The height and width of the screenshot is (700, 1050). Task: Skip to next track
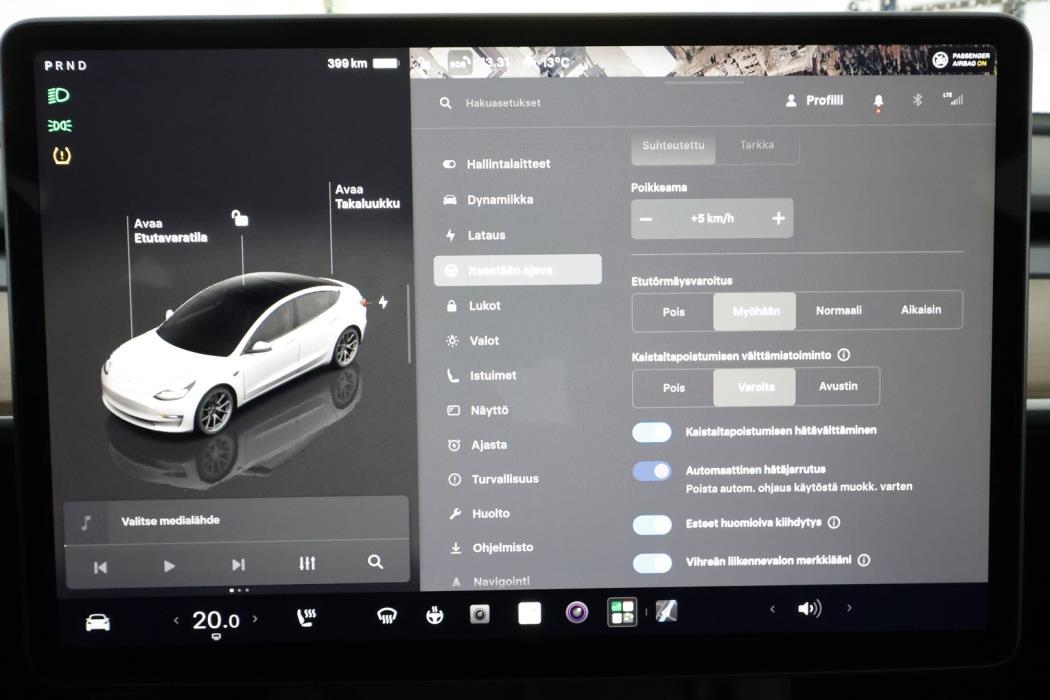[x=238, y=565]
